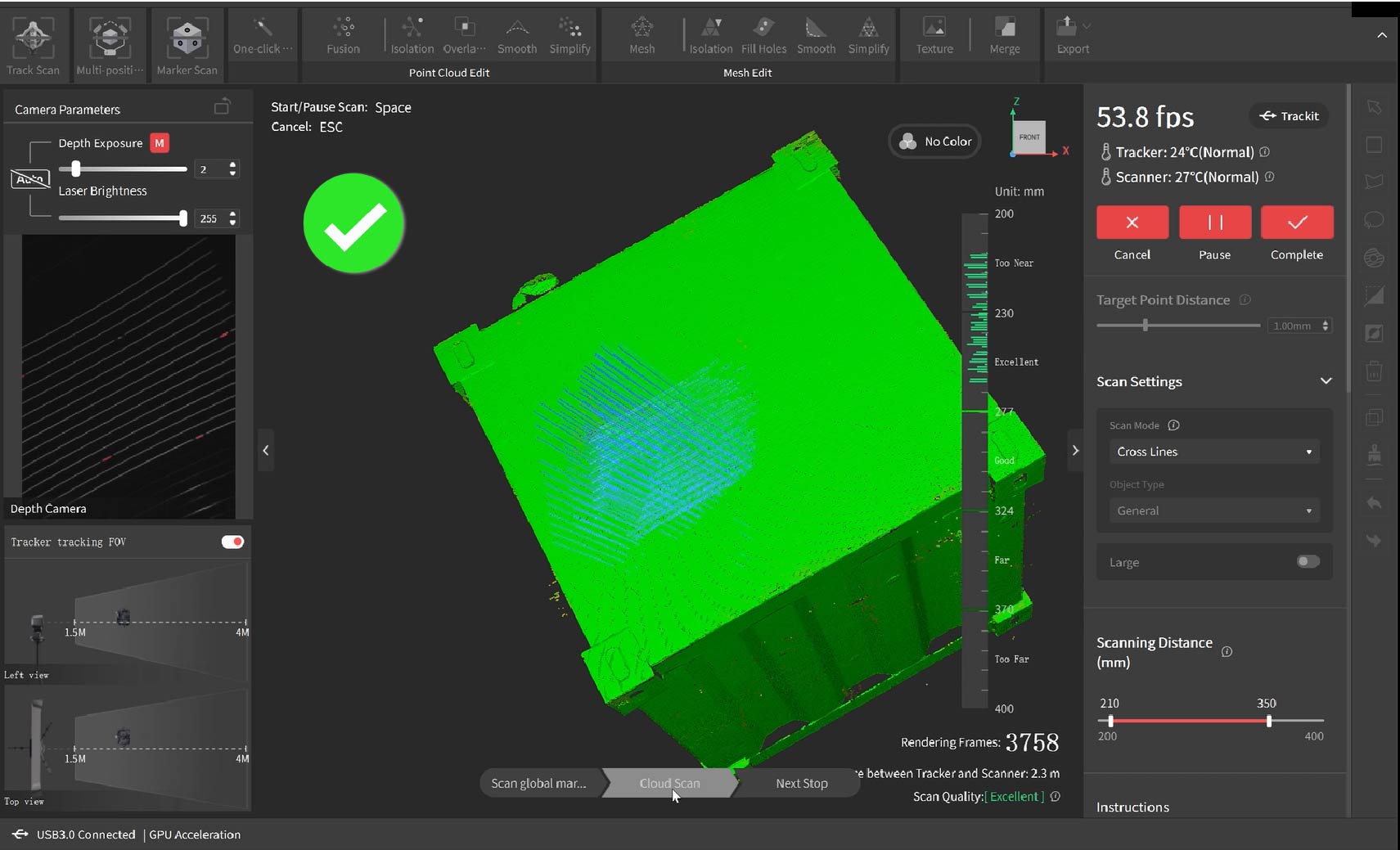Click the FRONT view orientation cube
The height and width of the screenshot is (850, 1400).
1029,137
